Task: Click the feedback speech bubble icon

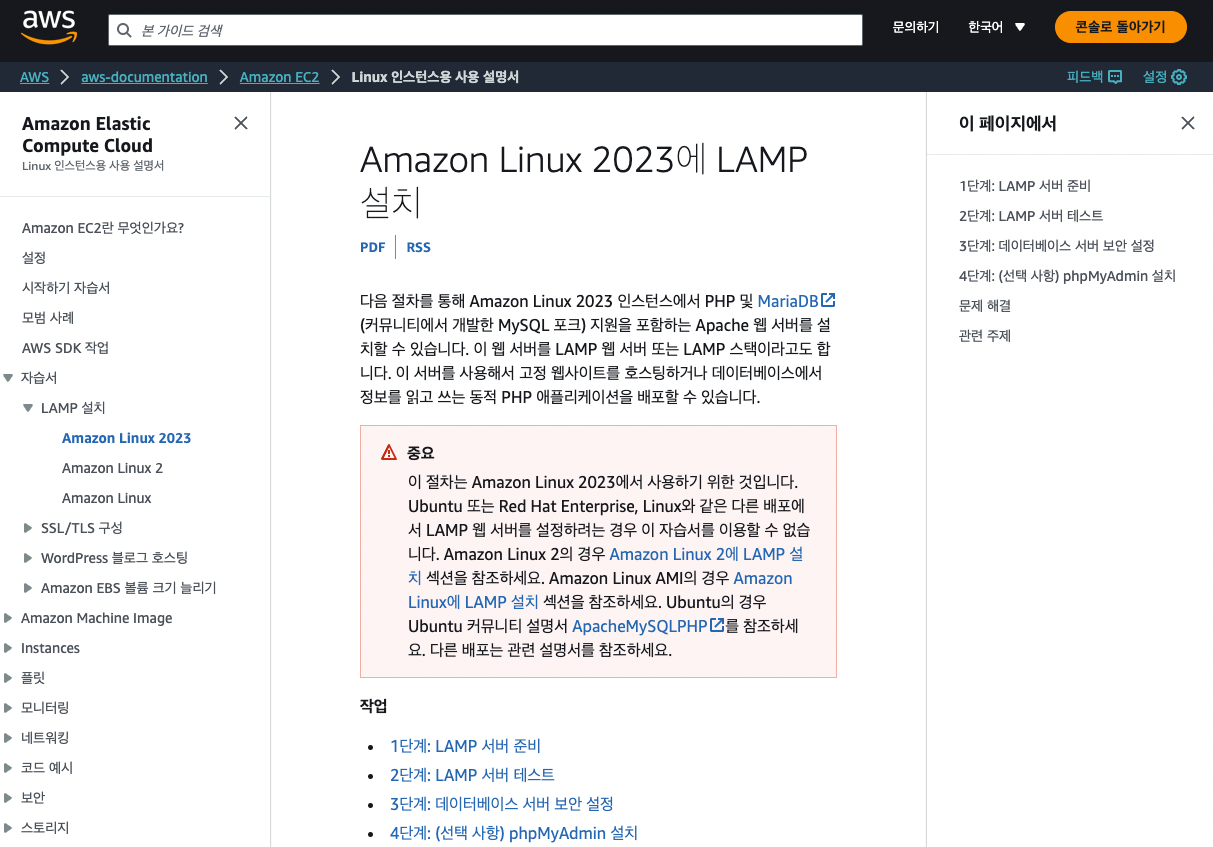Action: (1115, 77)
